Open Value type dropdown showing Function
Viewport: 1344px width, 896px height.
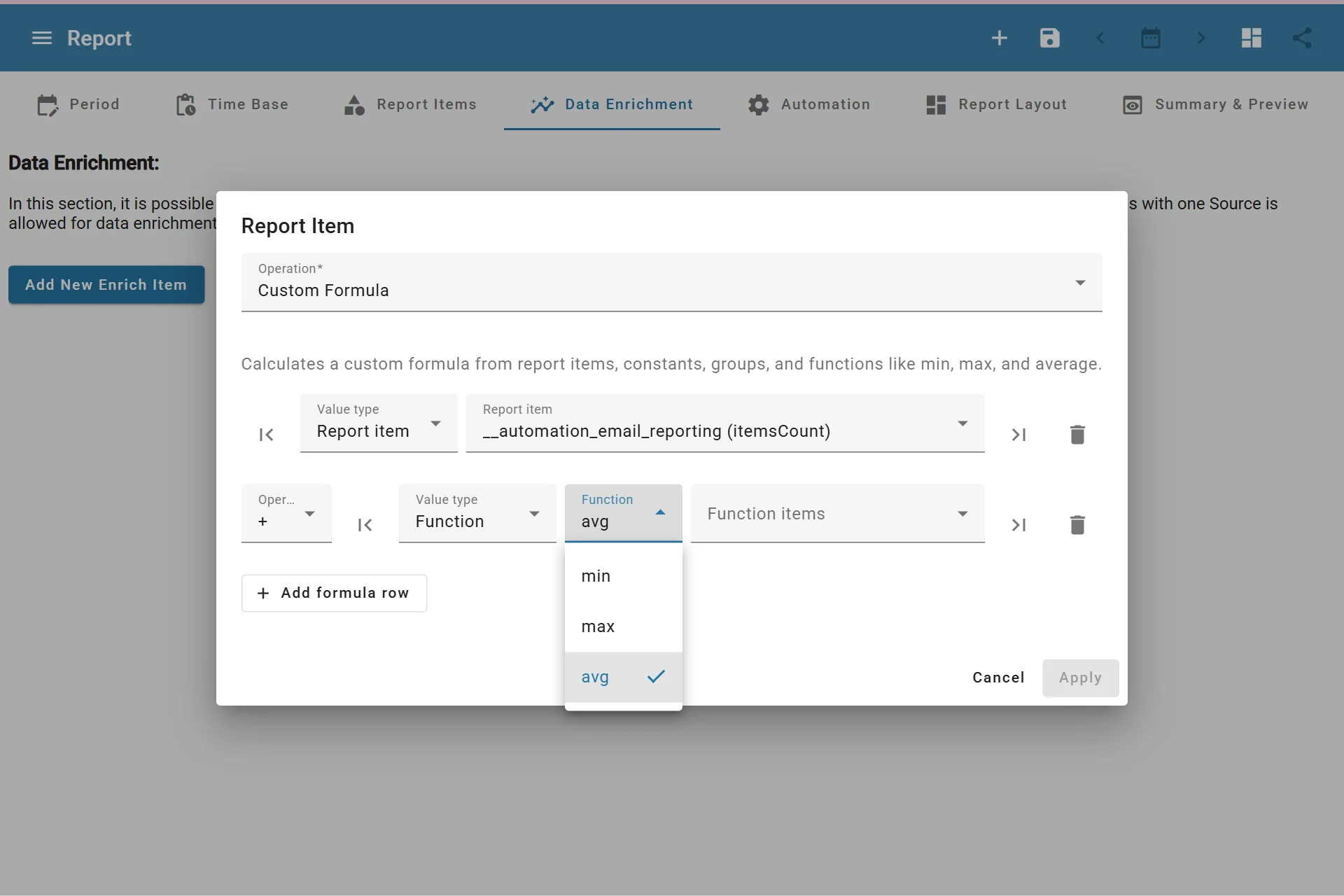click(477, 514)
